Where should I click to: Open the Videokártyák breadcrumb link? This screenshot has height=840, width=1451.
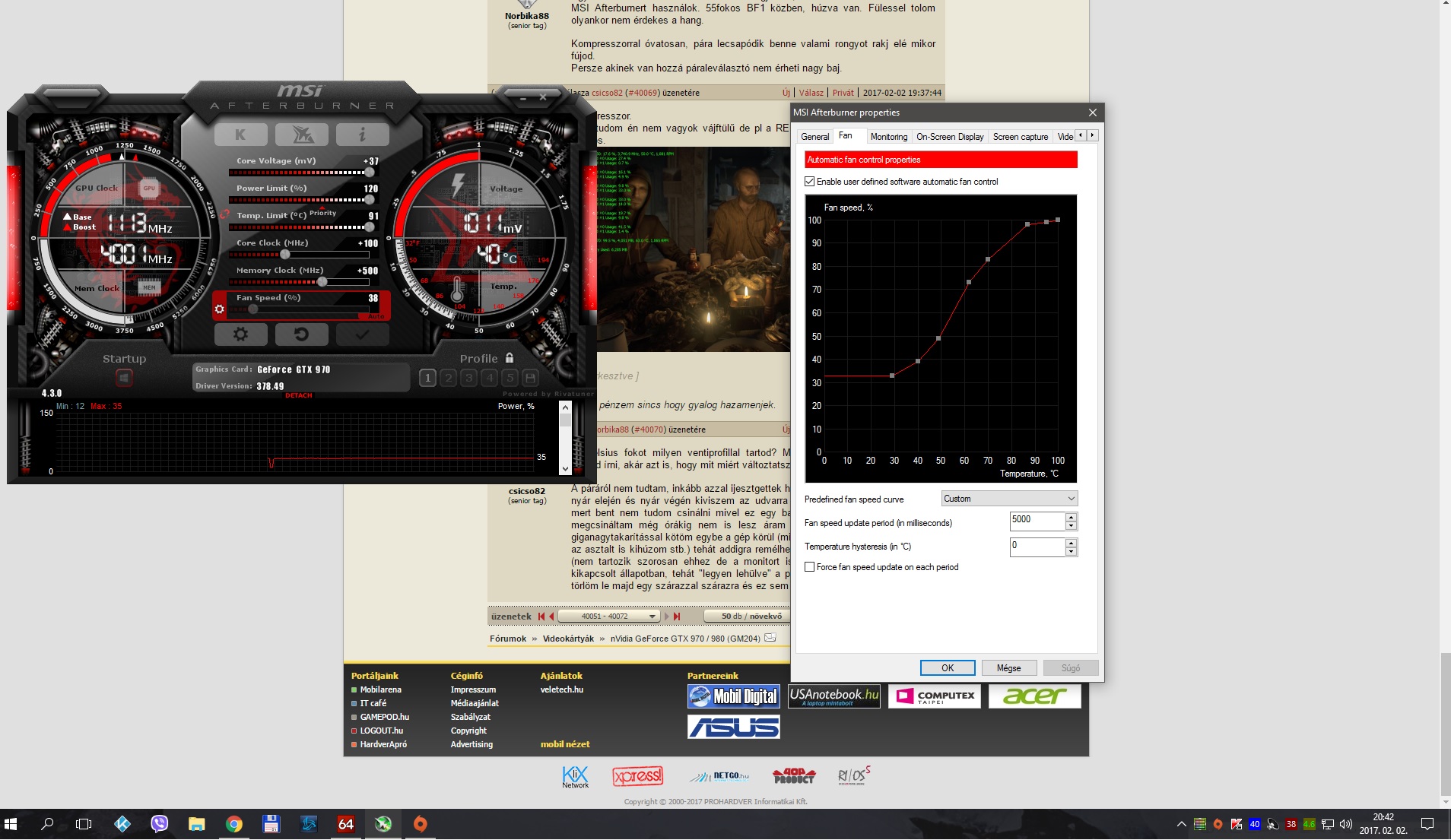[x=568, y=639]
